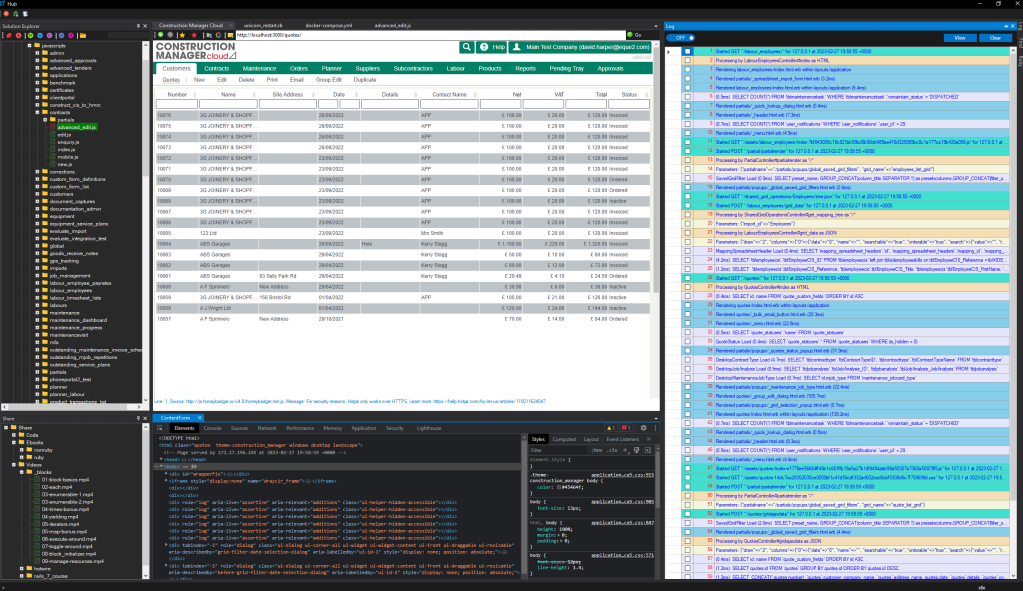Open the Subcontractors menu tab

[413, 68]
